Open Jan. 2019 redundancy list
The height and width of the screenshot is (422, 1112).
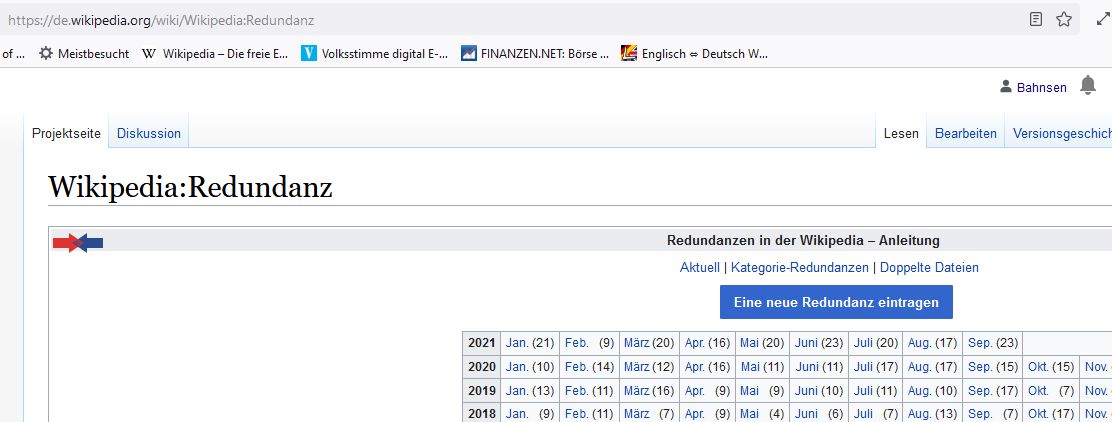point(517,390)
